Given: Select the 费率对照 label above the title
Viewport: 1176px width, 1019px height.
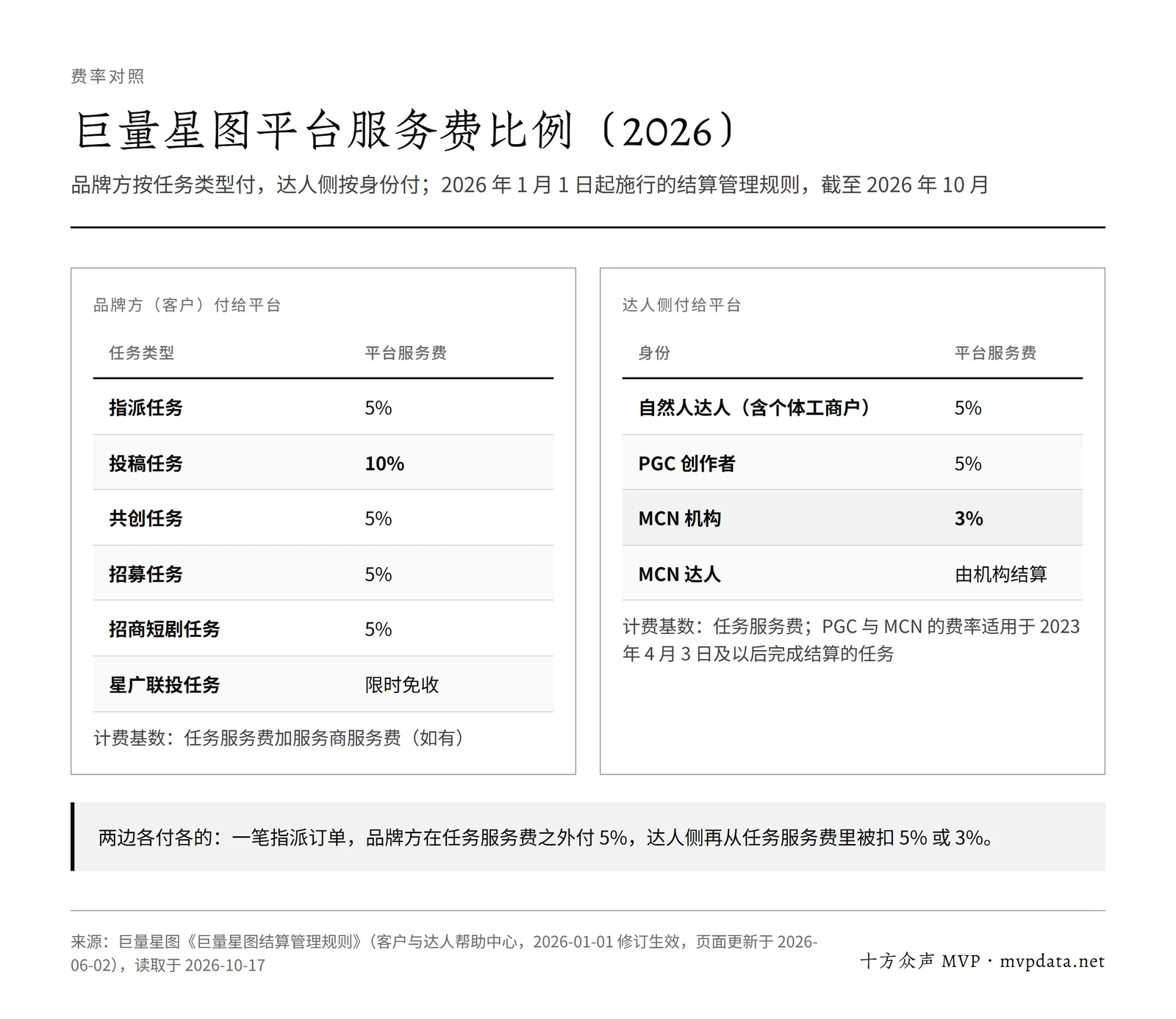Looking at the screenshot, I should pyautogui.click(x=107, y=76).
